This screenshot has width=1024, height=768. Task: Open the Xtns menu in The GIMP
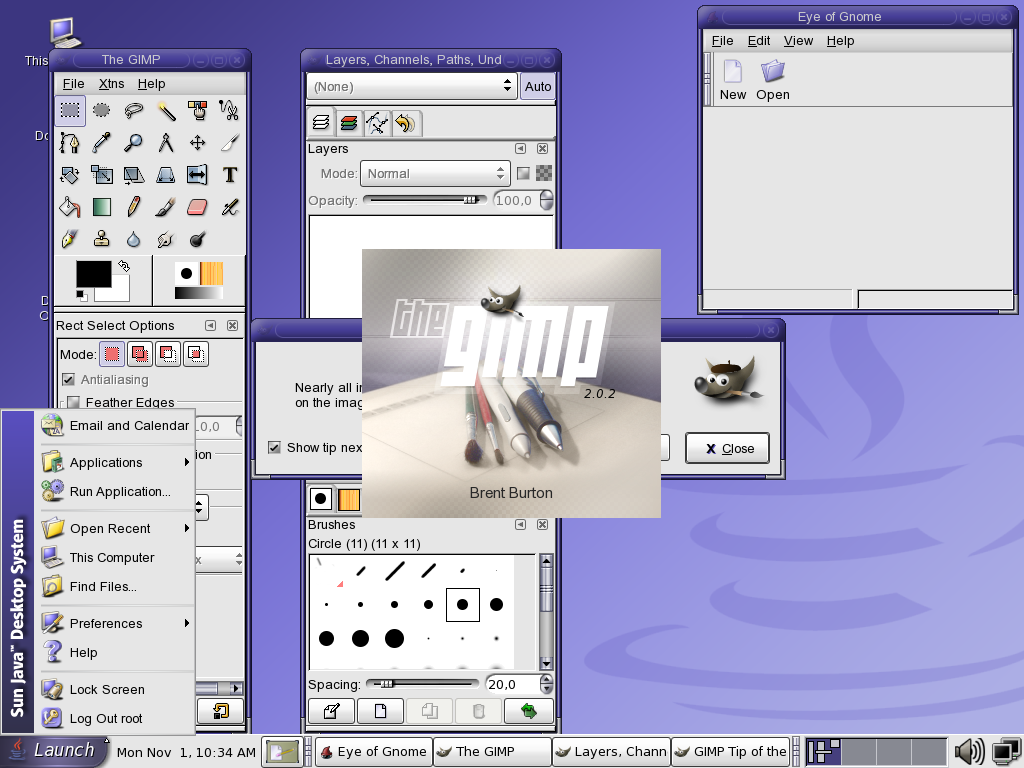point(112,84)
